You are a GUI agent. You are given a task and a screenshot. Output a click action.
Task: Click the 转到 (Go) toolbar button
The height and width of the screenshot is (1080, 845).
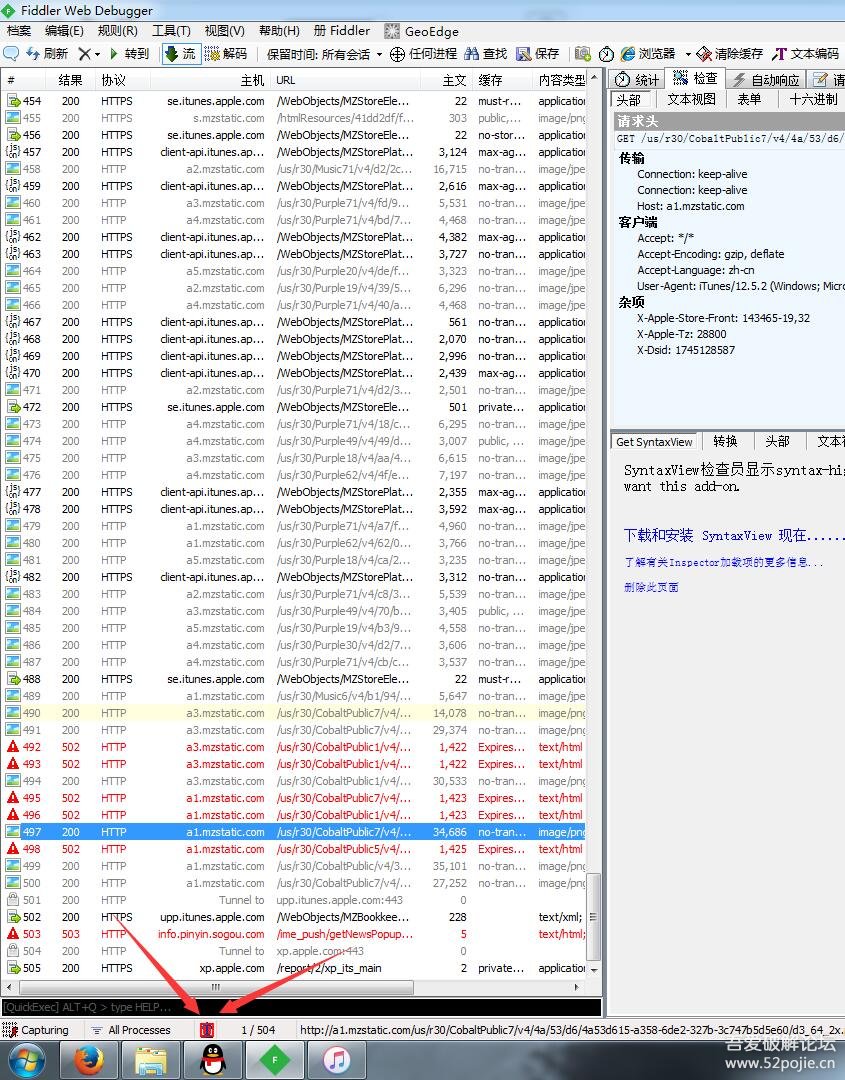click(129, 54)
